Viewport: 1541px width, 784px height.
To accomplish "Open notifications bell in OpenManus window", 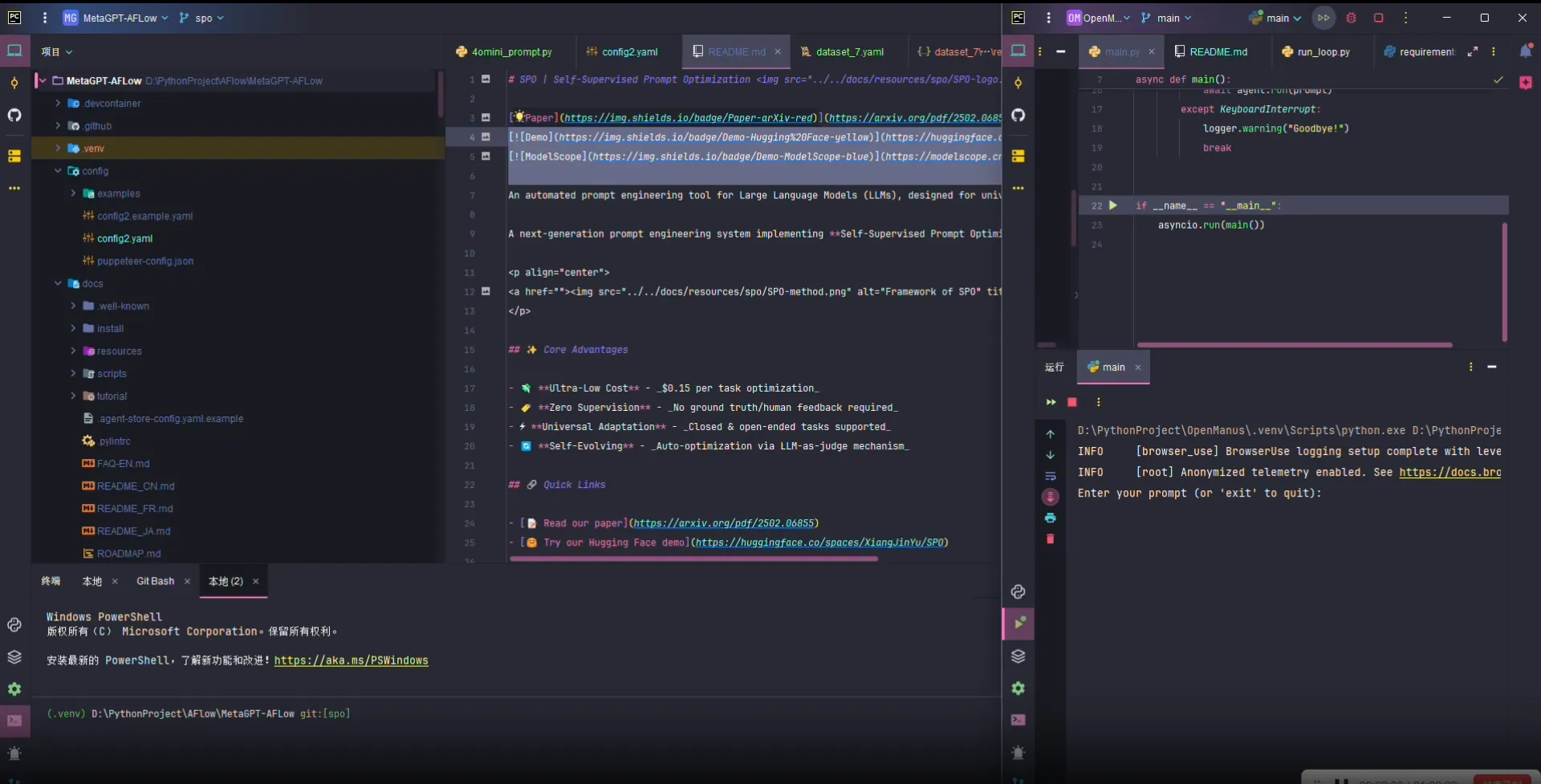I will (x=1526, y=51).
